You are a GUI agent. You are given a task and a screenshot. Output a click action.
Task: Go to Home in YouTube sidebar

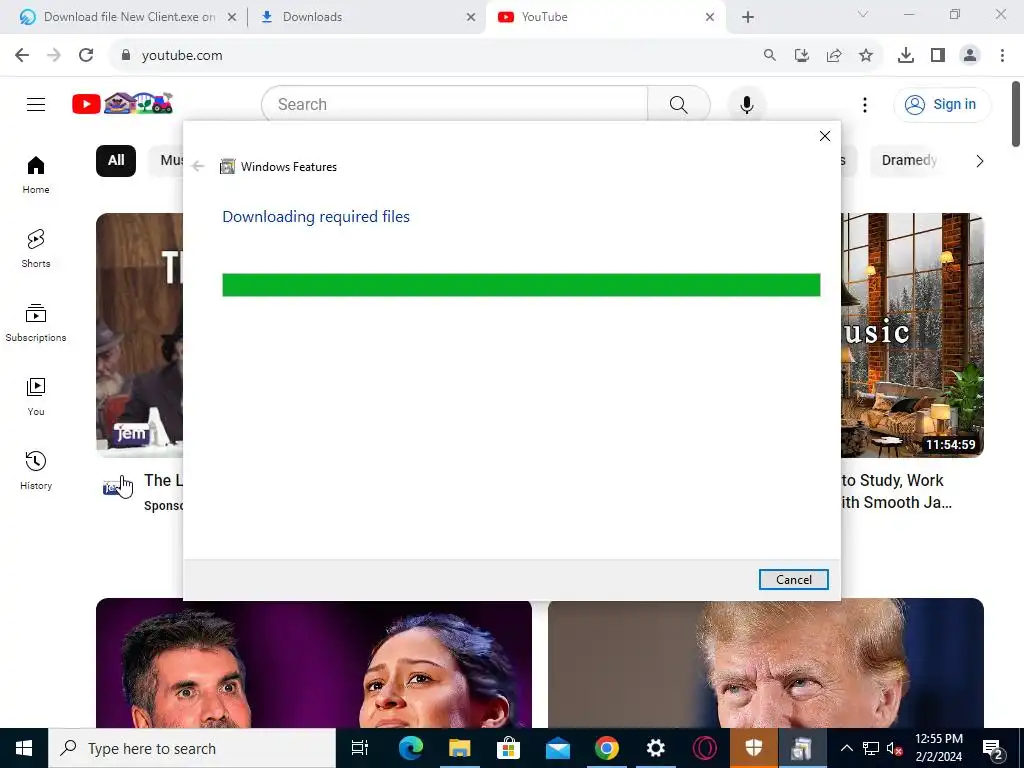pos(36,175)
